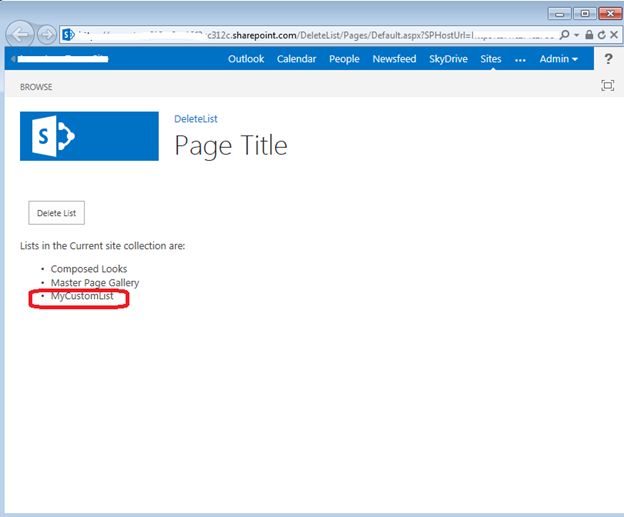
Task: Switch to the BROWSE ribbon tab
Action: click(36, 87)
